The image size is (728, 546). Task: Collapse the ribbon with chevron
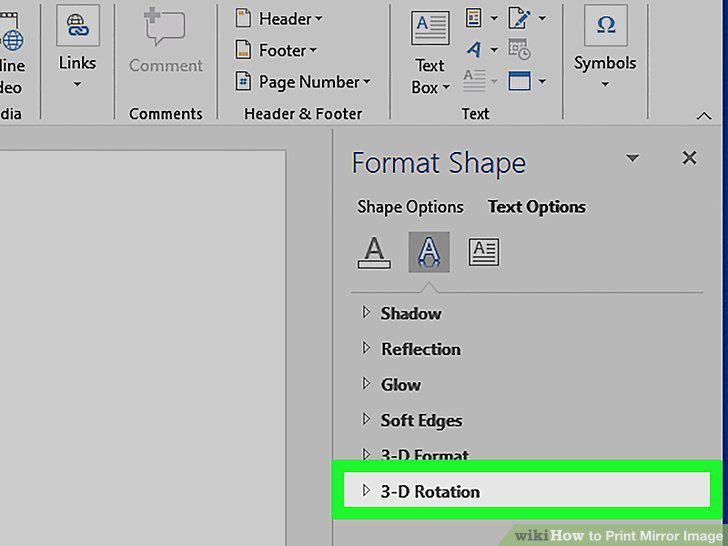click(x=704, y=116)
